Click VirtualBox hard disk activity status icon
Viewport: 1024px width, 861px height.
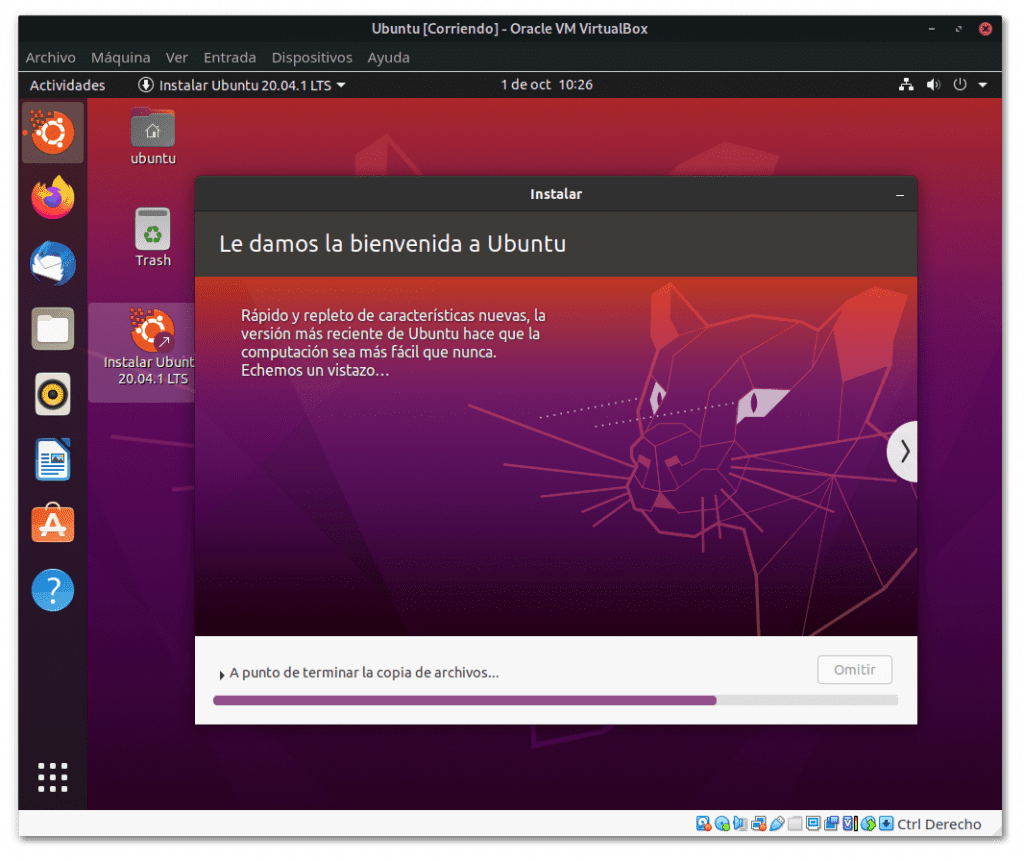tap(703, 824)
